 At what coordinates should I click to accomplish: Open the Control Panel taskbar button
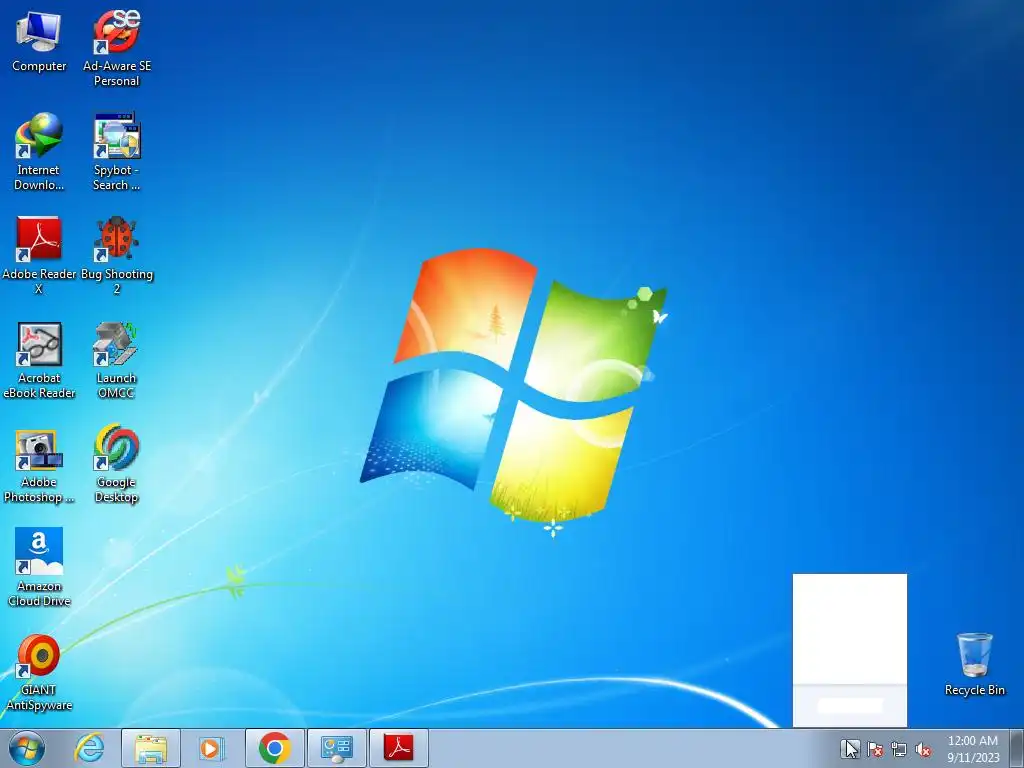coord(337,748)
